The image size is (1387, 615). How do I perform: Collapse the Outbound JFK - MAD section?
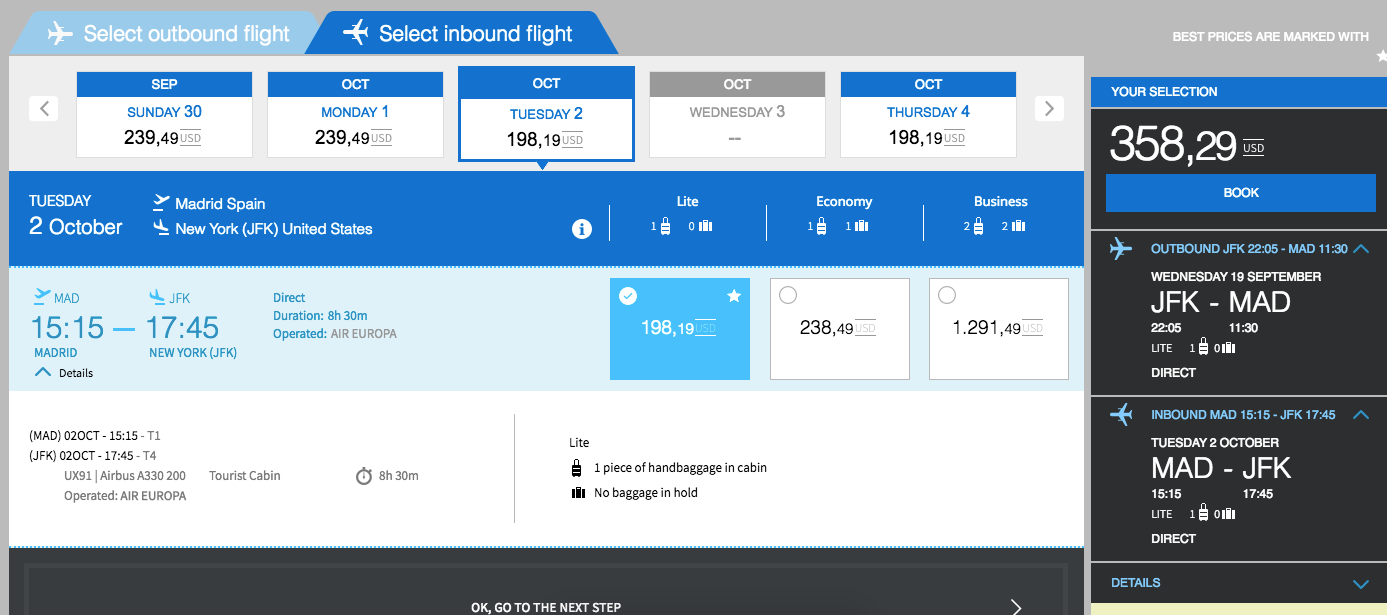(1361, 249)
